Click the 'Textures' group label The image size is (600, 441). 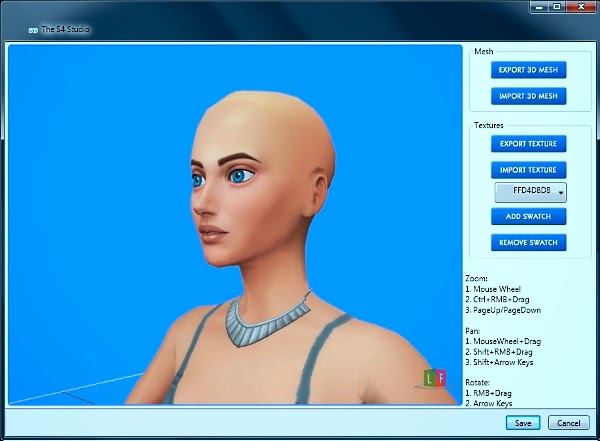489,125
